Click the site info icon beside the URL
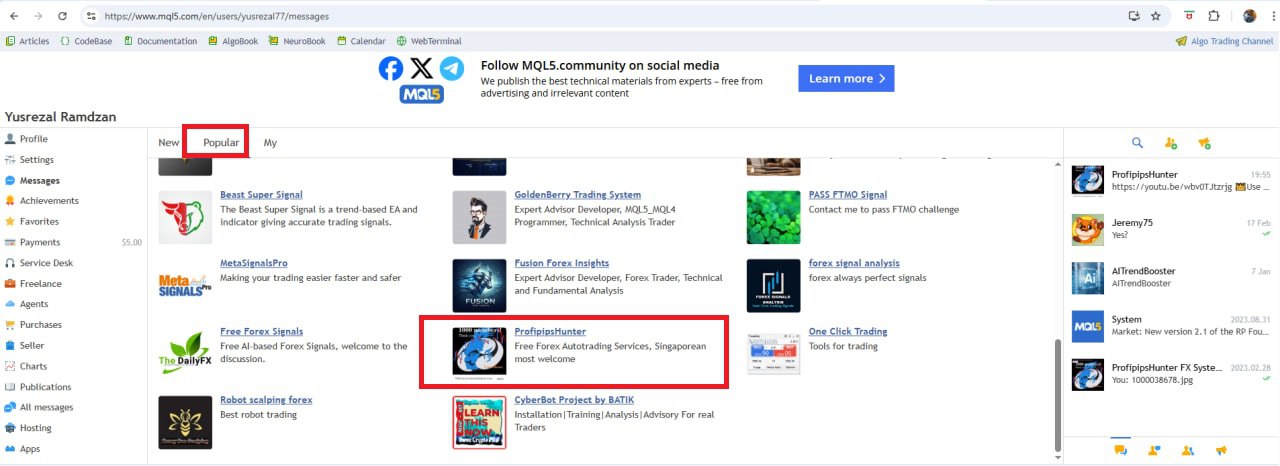This screenshot has height=466, width=1280. tap(91, 16)
